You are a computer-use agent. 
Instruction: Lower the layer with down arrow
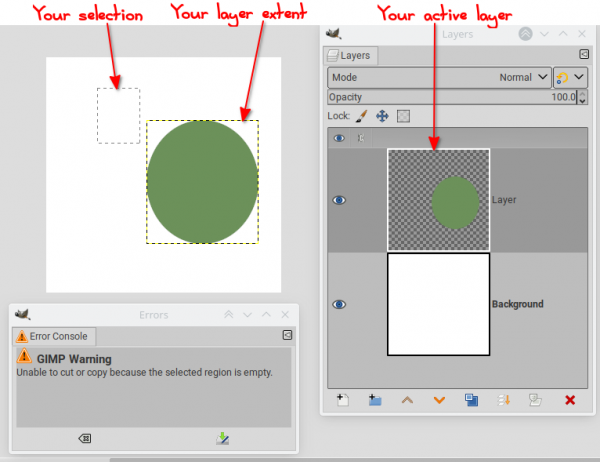(x=439, y=400)
